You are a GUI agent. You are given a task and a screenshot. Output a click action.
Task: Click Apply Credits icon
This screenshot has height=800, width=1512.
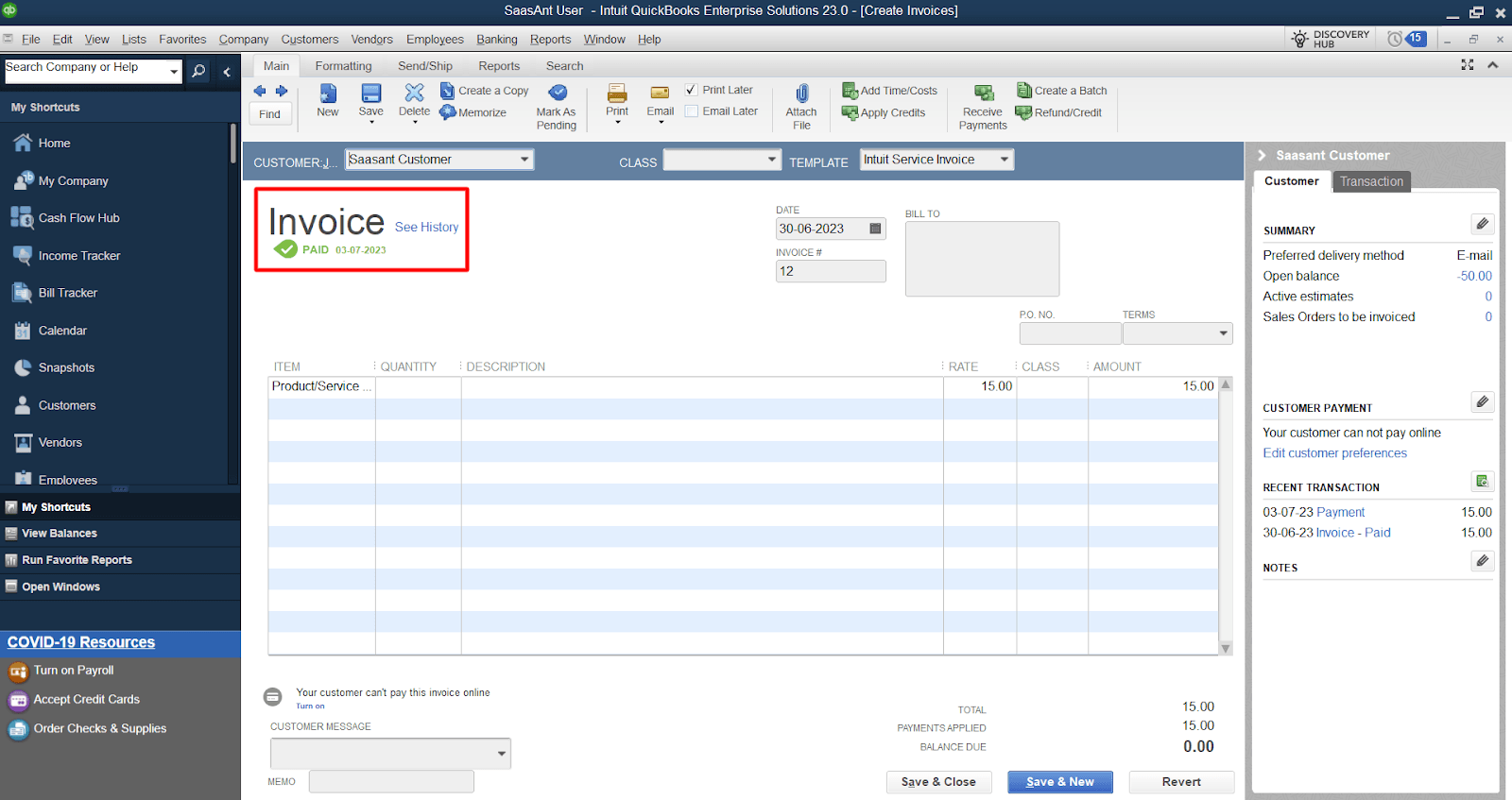[x=850, y=112]
